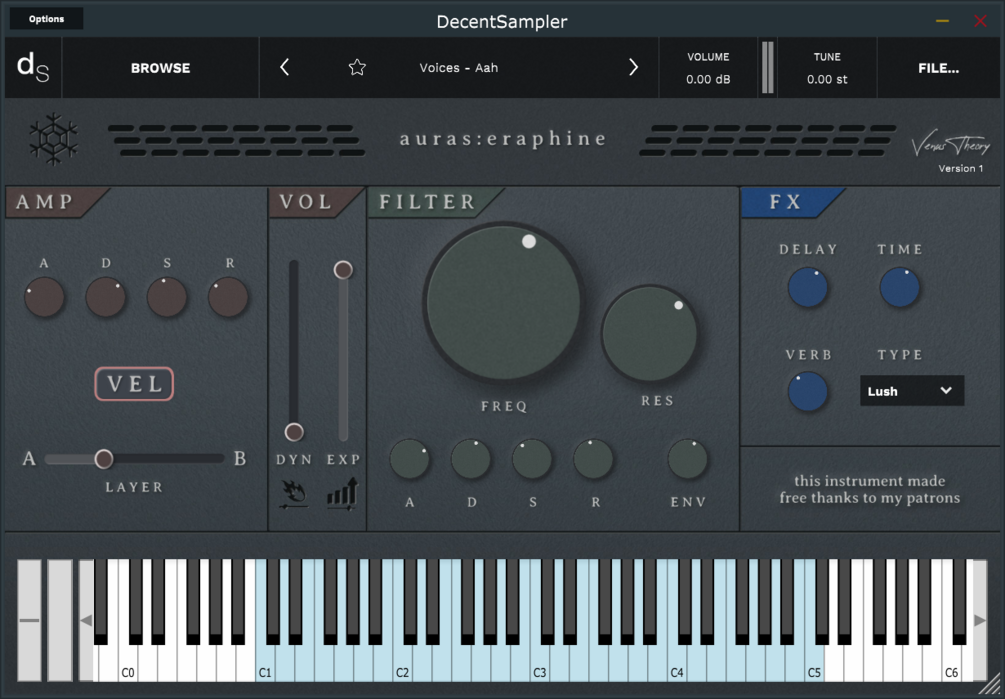Favorite the preset with the star icon
Screen dimensions: 1005x699
point(357,67)
